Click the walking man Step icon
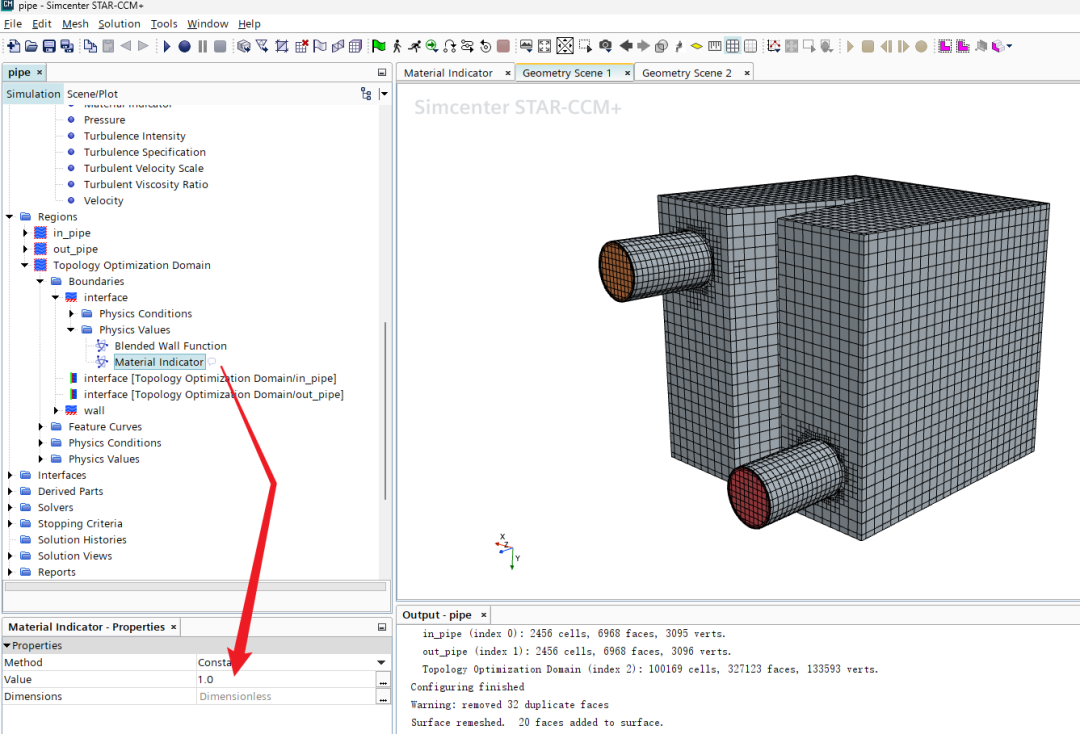This screenshot has width=1080, height=734. 397,46
